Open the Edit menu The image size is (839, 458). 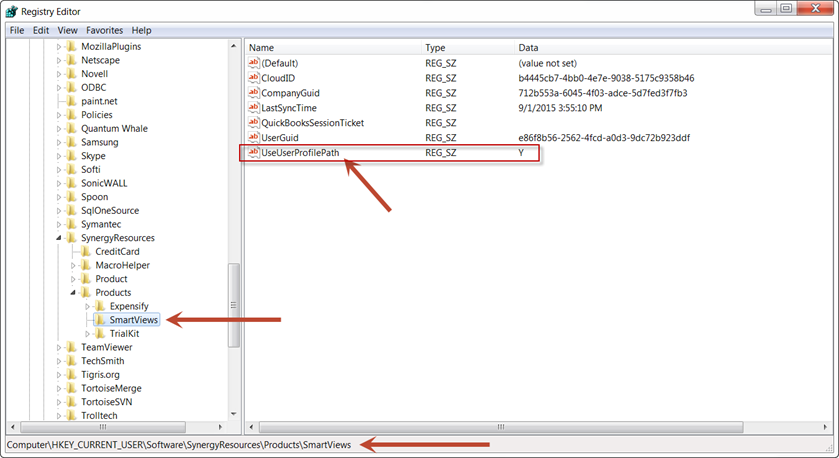(x=41, y=30)
